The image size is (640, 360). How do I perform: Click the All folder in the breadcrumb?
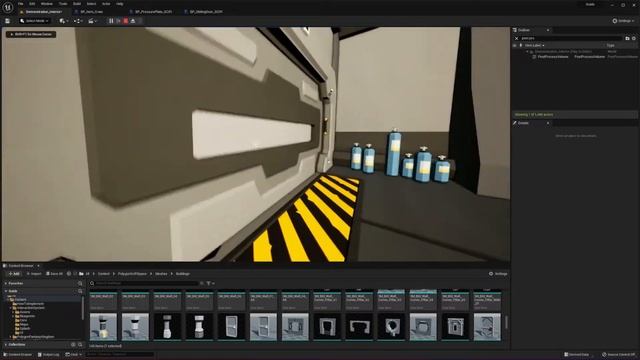87,274
